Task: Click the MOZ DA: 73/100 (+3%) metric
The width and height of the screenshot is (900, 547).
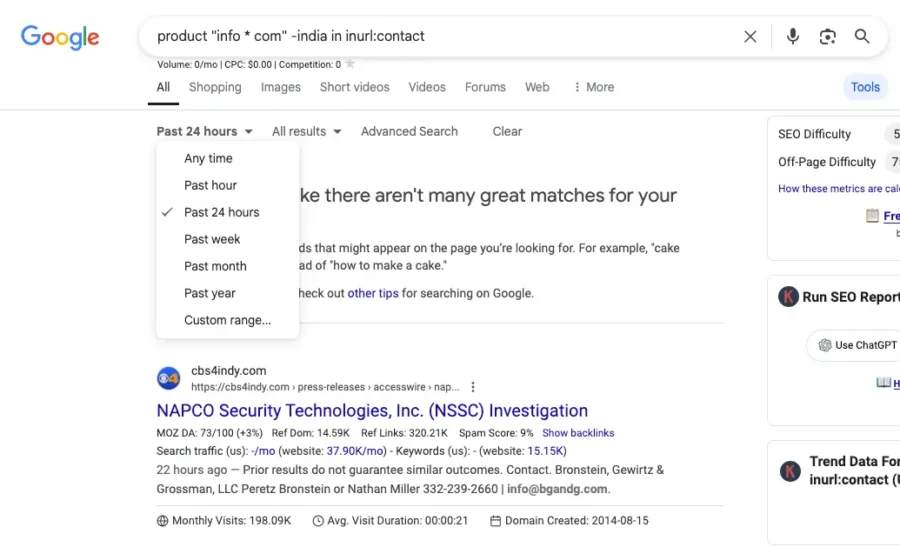Action: click(210, 433)
